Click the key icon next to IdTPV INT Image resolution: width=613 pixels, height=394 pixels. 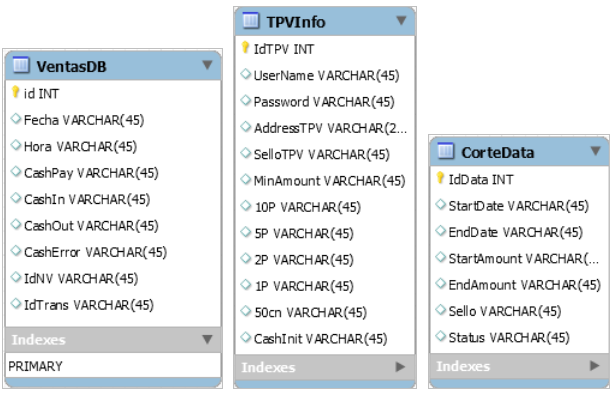(245, 48)
